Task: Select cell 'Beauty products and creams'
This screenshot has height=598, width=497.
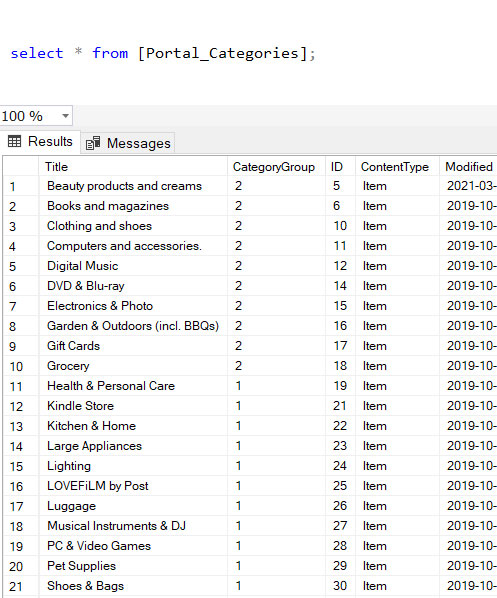Action: [133, 186]
